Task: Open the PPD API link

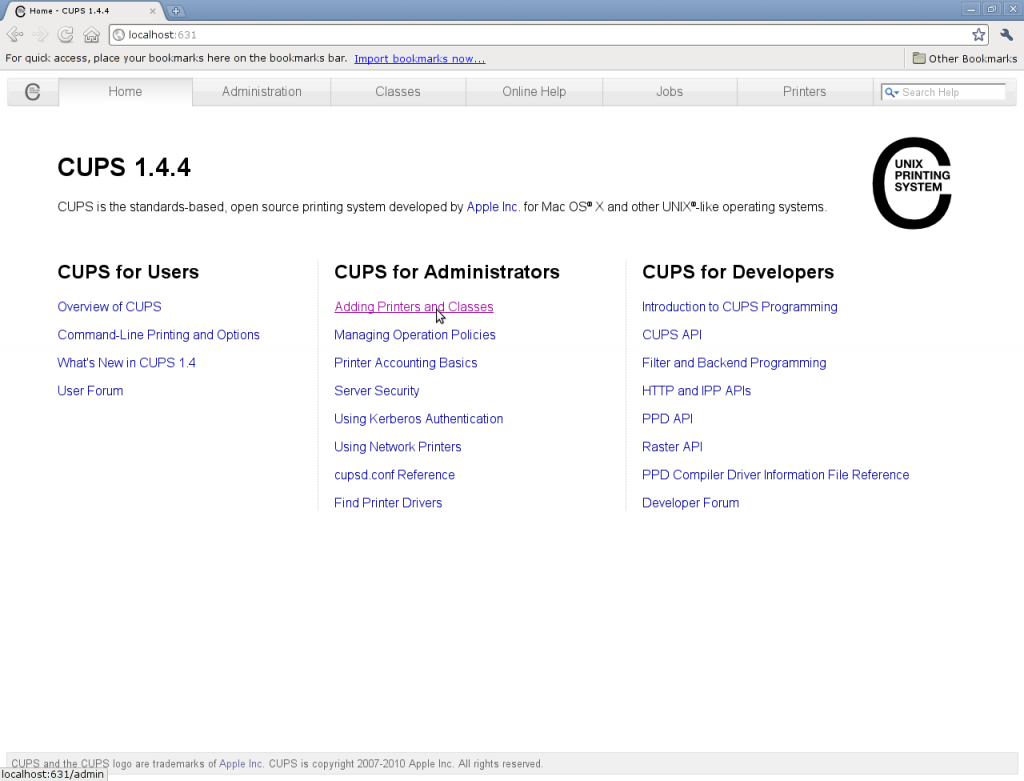Action: point(667,419)
